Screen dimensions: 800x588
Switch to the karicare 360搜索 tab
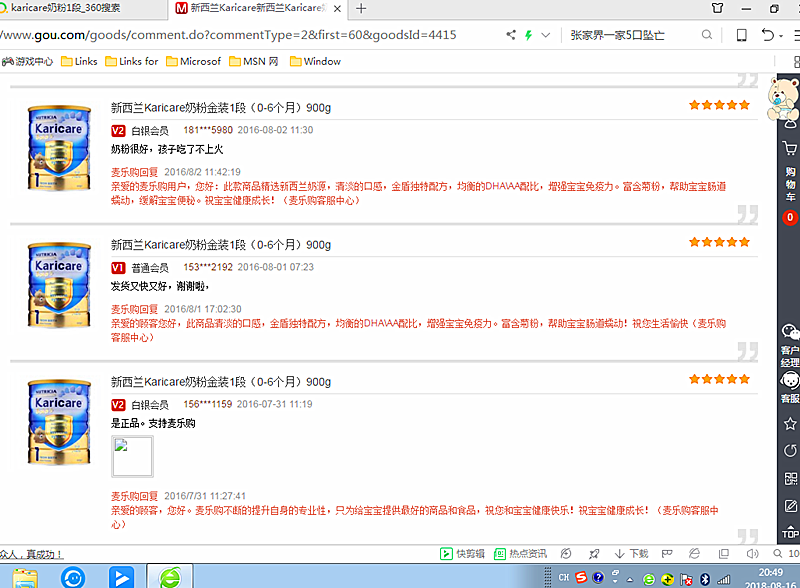click(78, 9)
